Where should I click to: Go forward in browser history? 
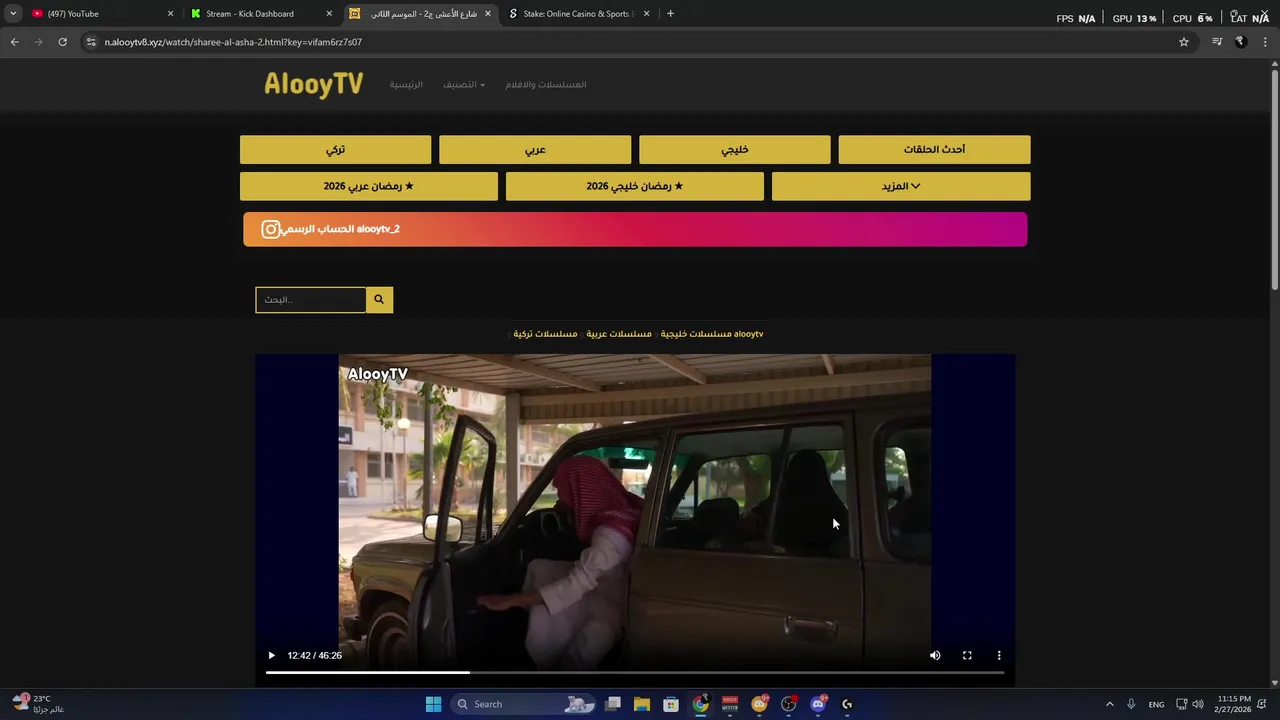pyautogui.click(x=38, y=42)
